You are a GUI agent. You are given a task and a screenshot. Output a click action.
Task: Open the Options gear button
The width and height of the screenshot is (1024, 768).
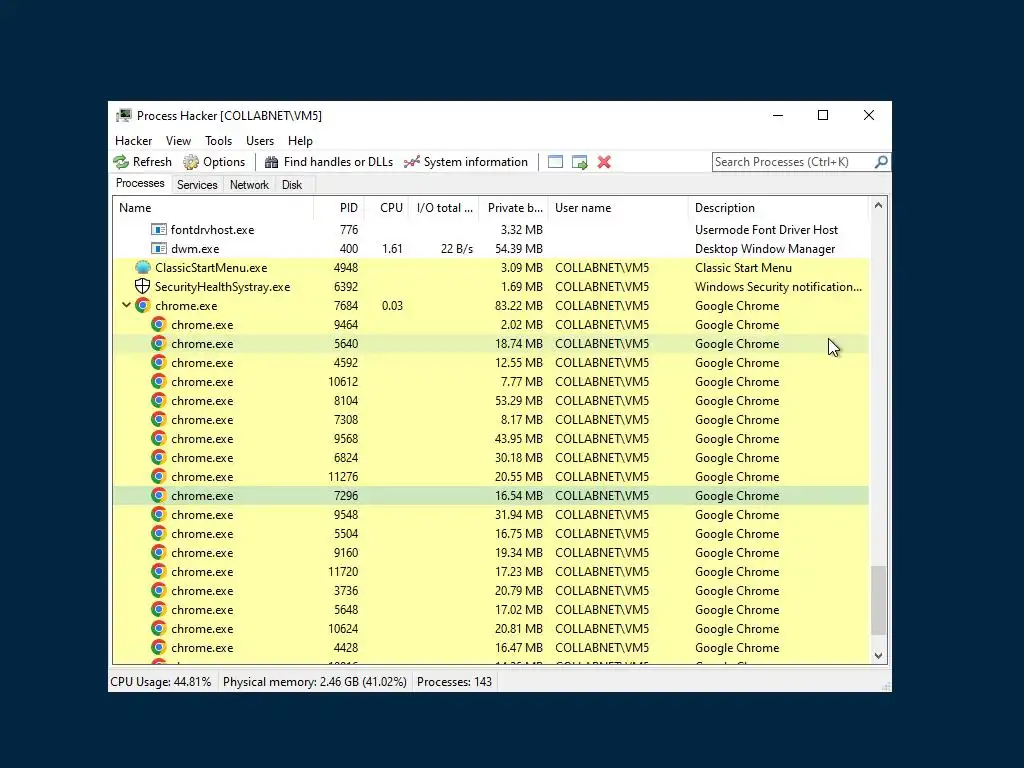pyautogui.click(x=214, y=162)
